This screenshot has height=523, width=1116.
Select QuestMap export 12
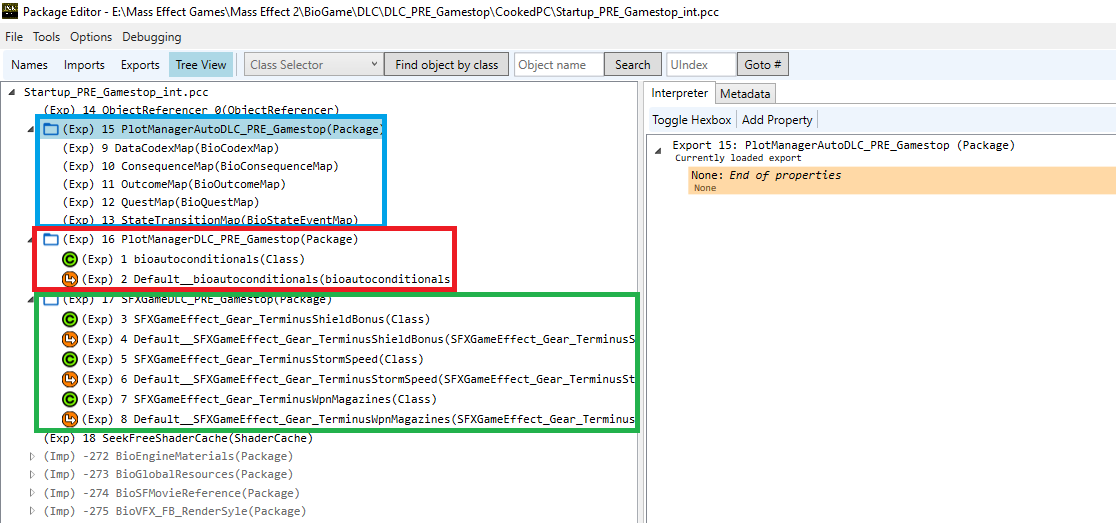(x=161, y=202)
